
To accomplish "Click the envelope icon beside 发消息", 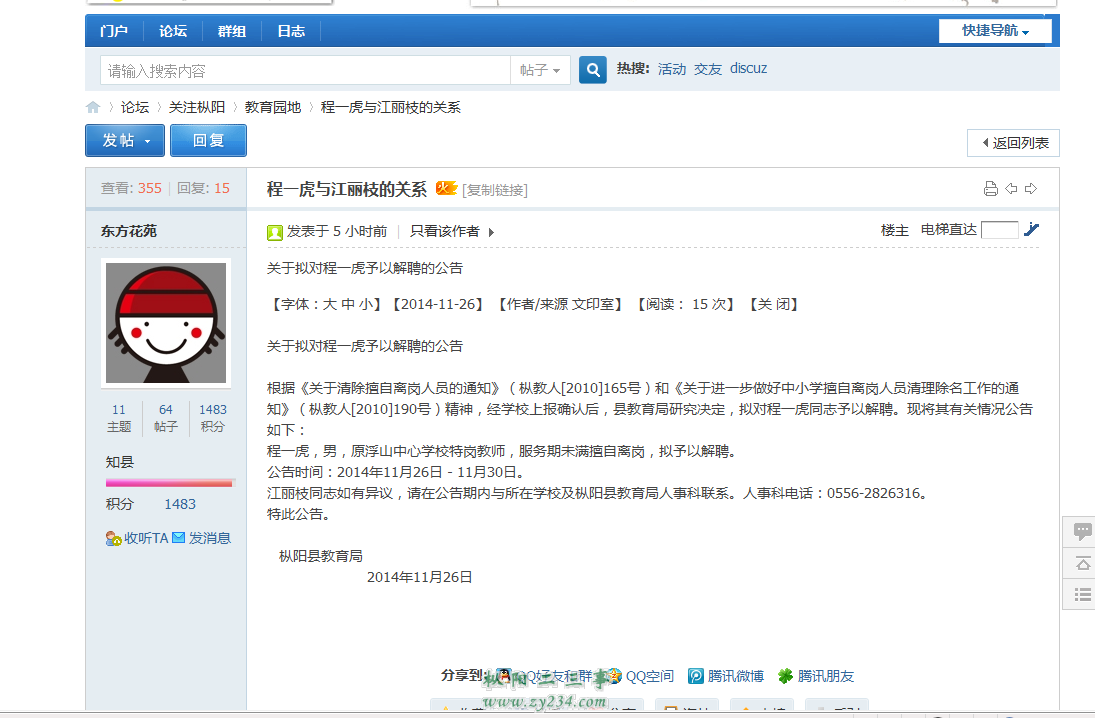I will point(178,538).
